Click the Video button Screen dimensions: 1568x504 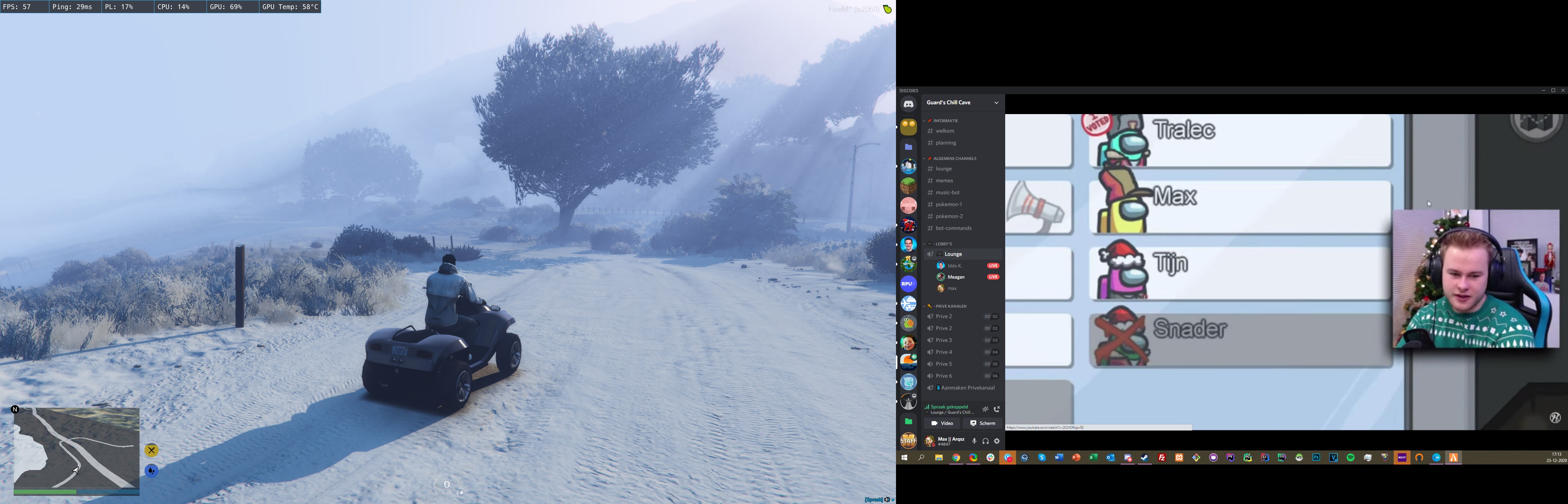[941, 423]
